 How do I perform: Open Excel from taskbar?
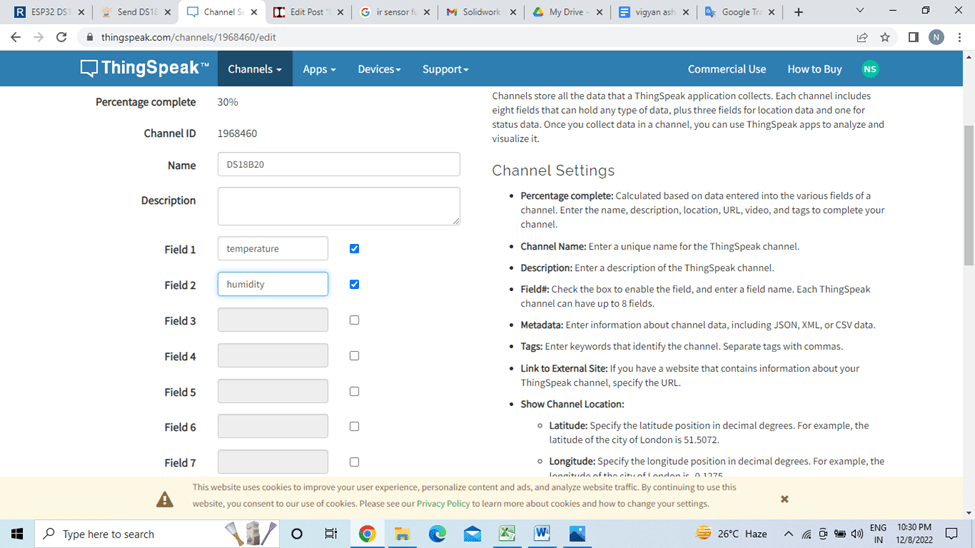[507, 534]
